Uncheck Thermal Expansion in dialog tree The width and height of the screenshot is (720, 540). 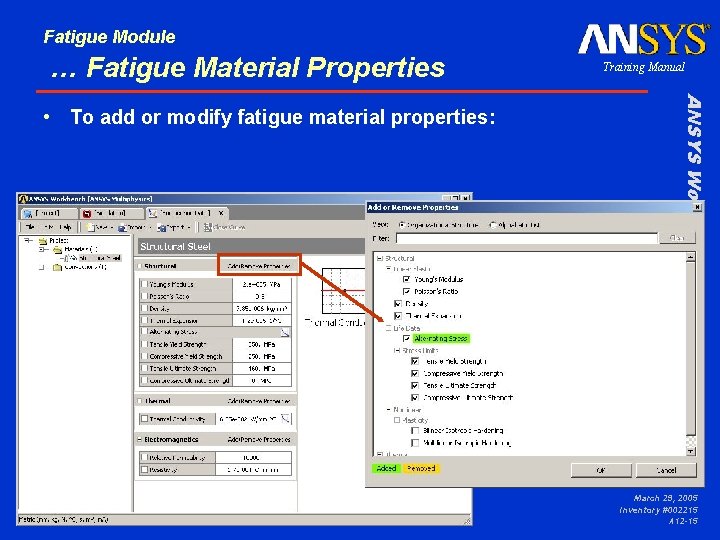click(398, 316)
